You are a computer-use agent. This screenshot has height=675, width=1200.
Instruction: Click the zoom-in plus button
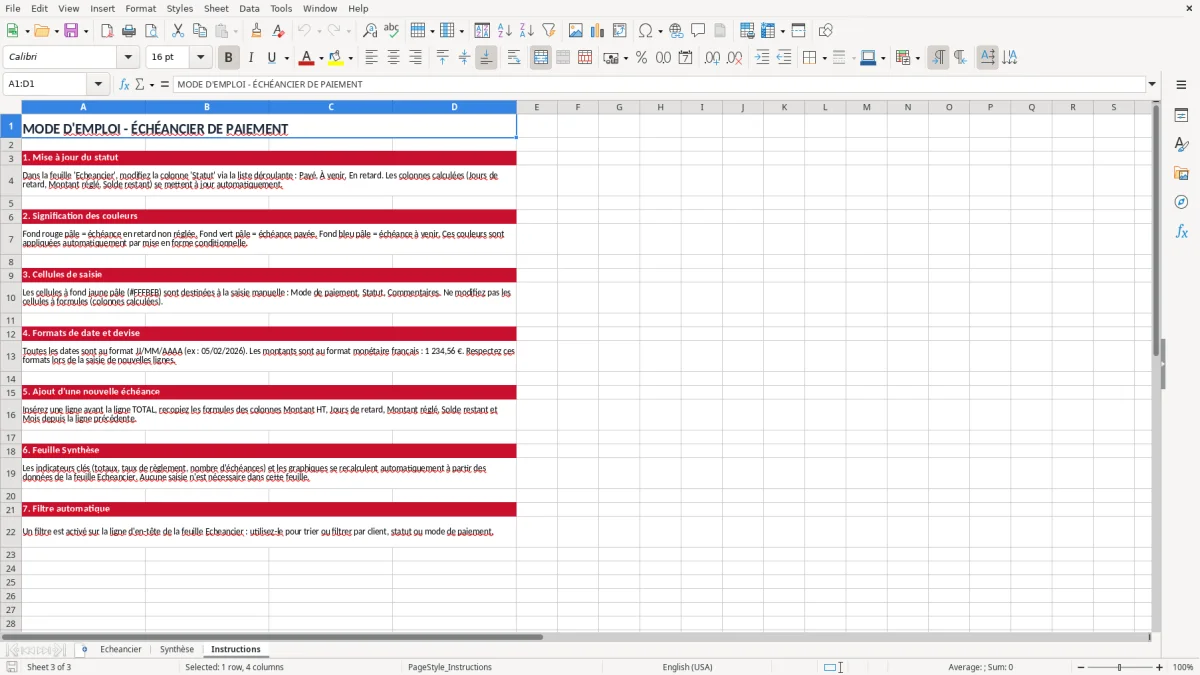click(1159, 667)
